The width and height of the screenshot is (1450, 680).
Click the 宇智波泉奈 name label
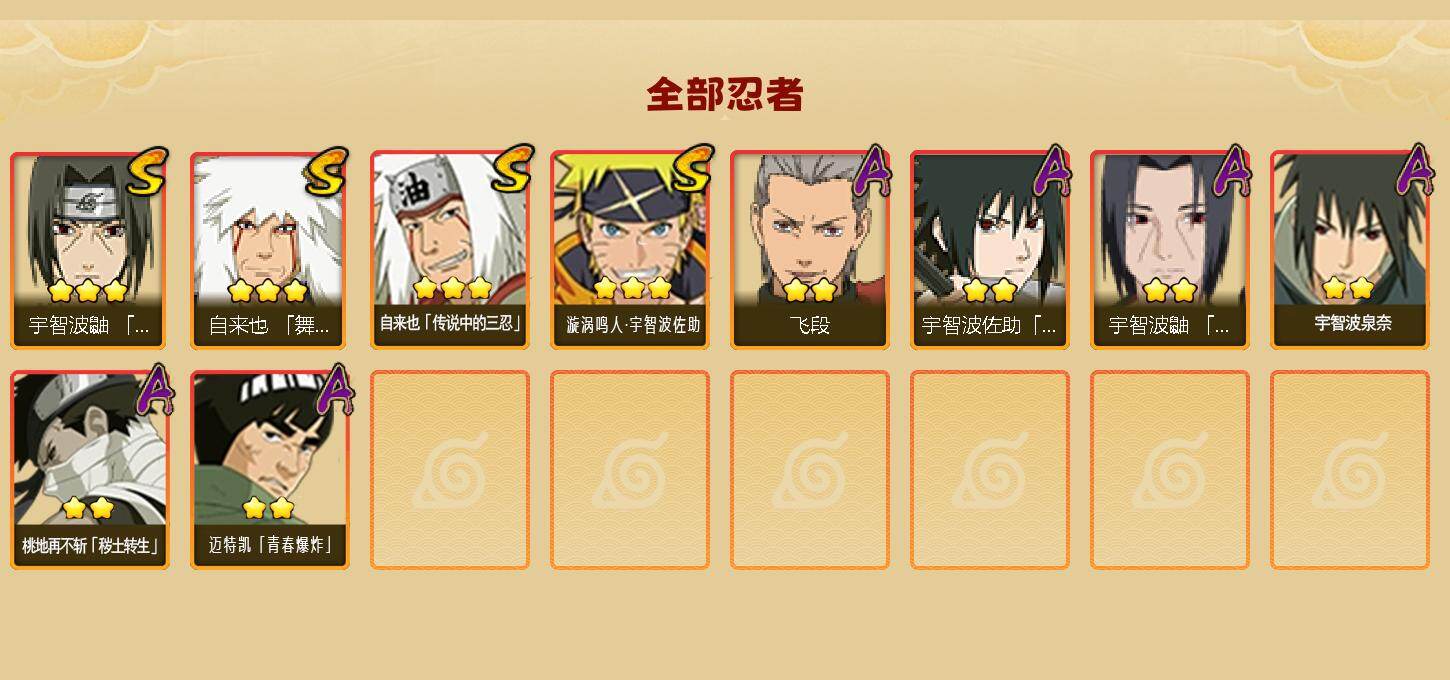[1352, 323]
